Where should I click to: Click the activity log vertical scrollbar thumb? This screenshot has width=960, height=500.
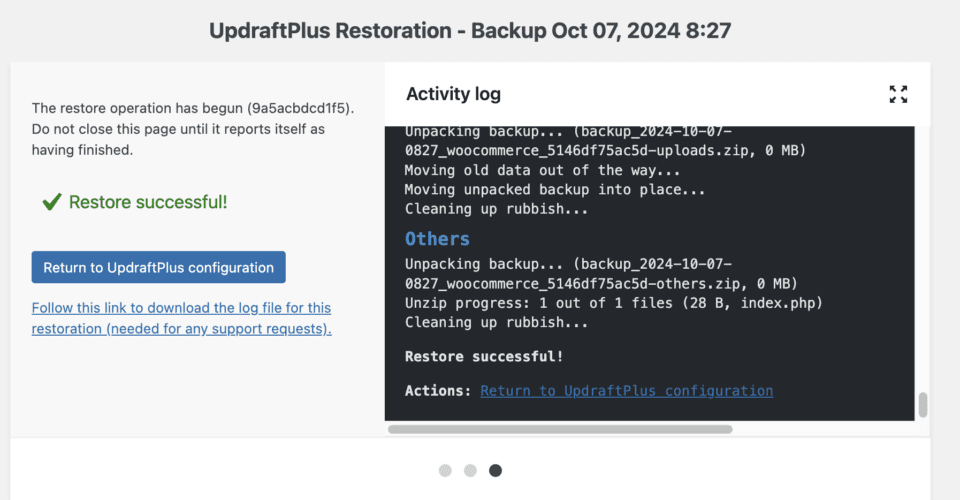923,405
